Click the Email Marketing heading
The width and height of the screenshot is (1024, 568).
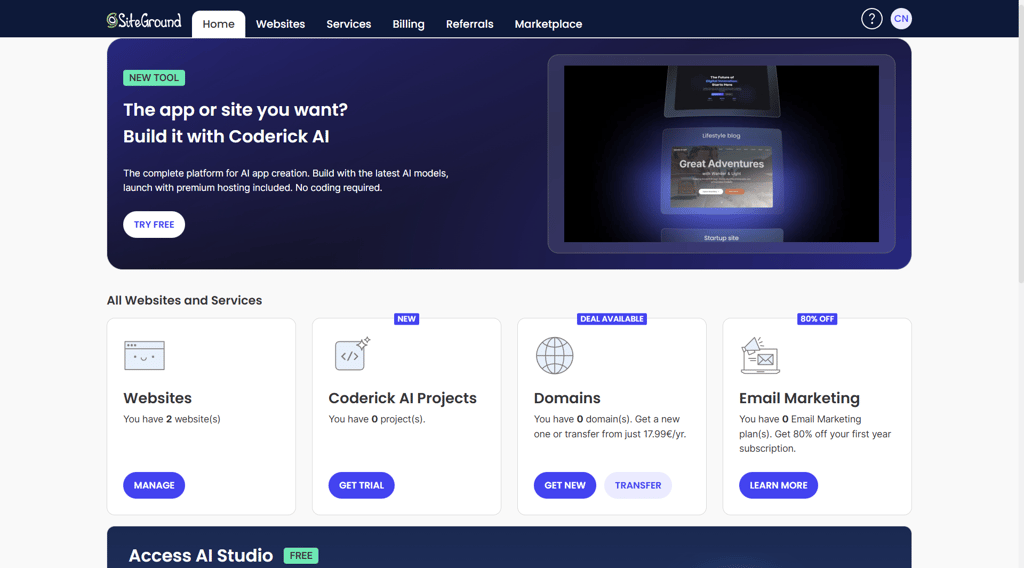(799, 398)
